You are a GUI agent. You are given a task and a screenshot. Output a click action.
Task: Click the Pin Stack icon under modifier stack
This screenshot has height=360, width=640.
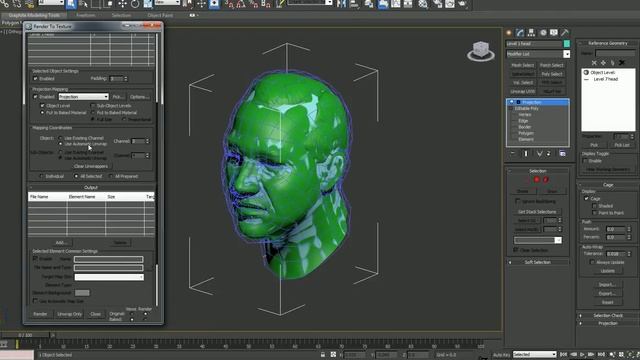pyautogui.click(x=513, y=153)
